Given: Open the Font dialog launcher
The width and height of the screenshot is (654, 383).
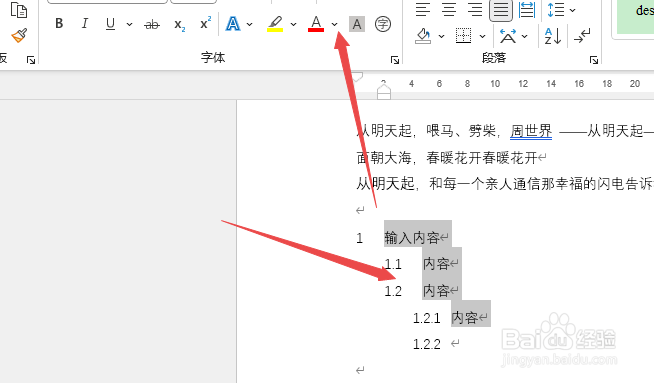Looking at the screenshot, I should point(395,60).
